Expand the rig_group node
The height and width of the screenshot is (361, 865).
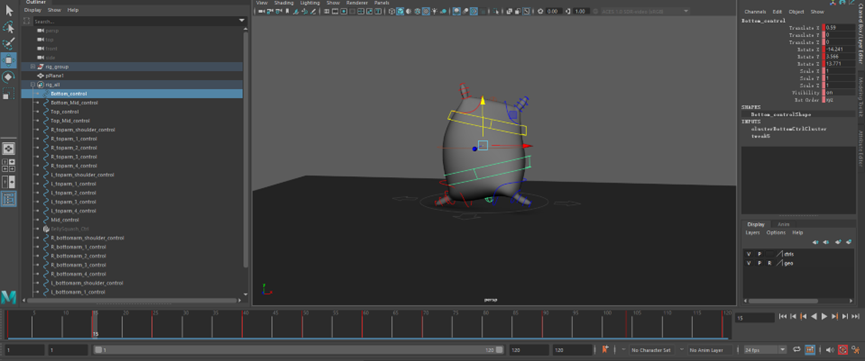(x=33, y=66)
